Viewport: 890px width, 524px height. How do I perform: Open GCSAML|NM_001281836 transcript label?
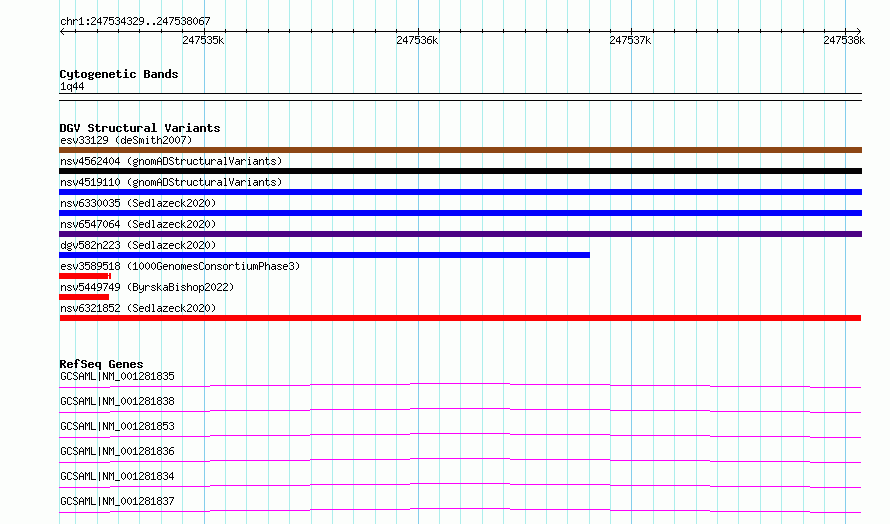117,451
